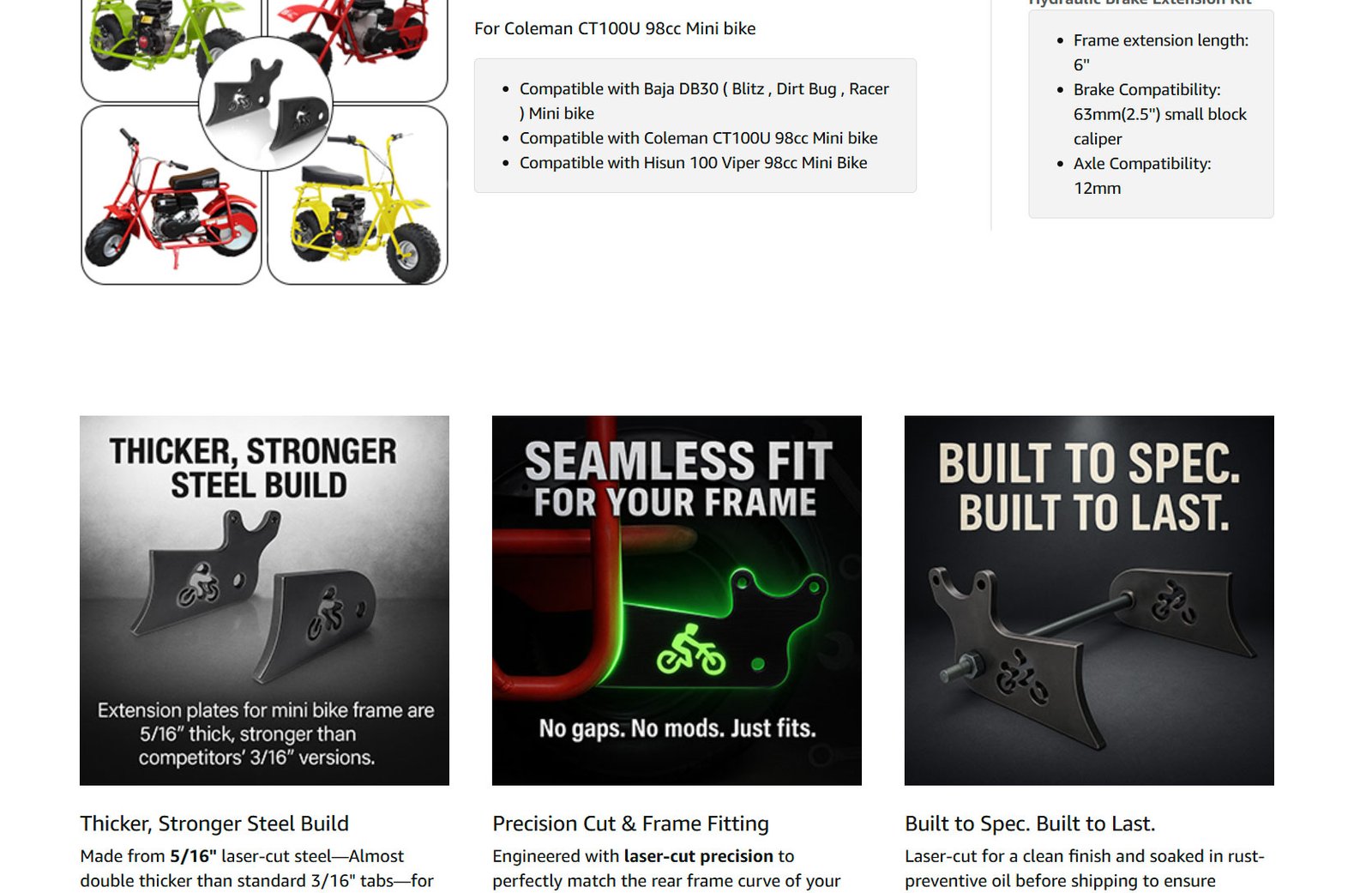Viewport: 1372px width, 893px height.
Task: Select the Baja DB30 compatibility bullet
Action: tap(703, 101)
